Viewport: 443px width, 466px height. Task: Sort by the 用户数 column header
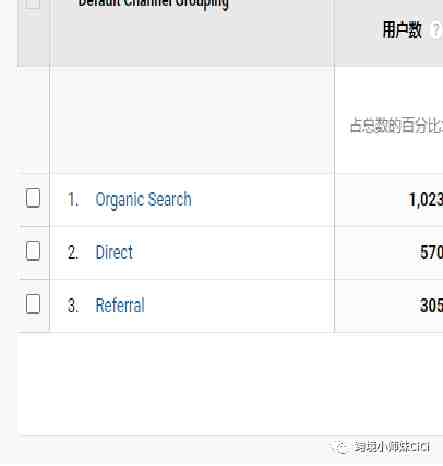pyautogui.click(x=402, y=30)
